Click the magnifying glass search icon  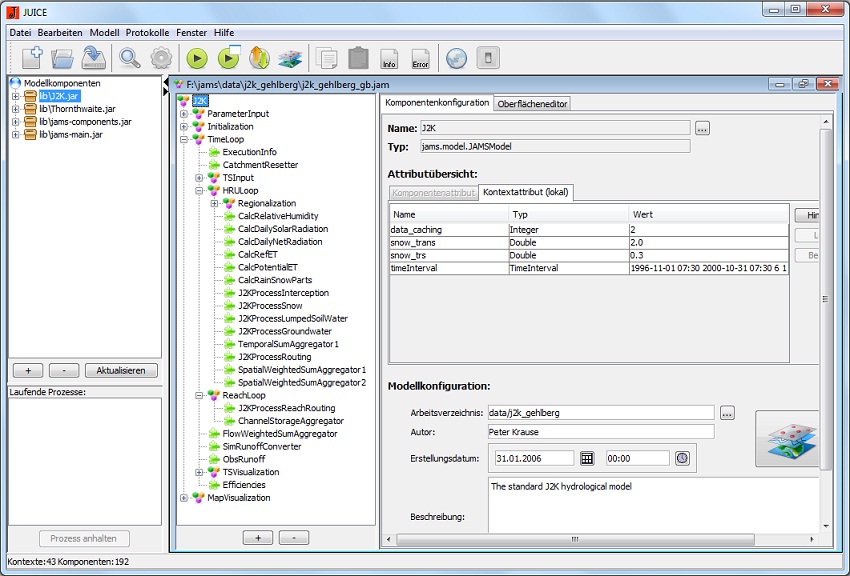click(130, 58)
